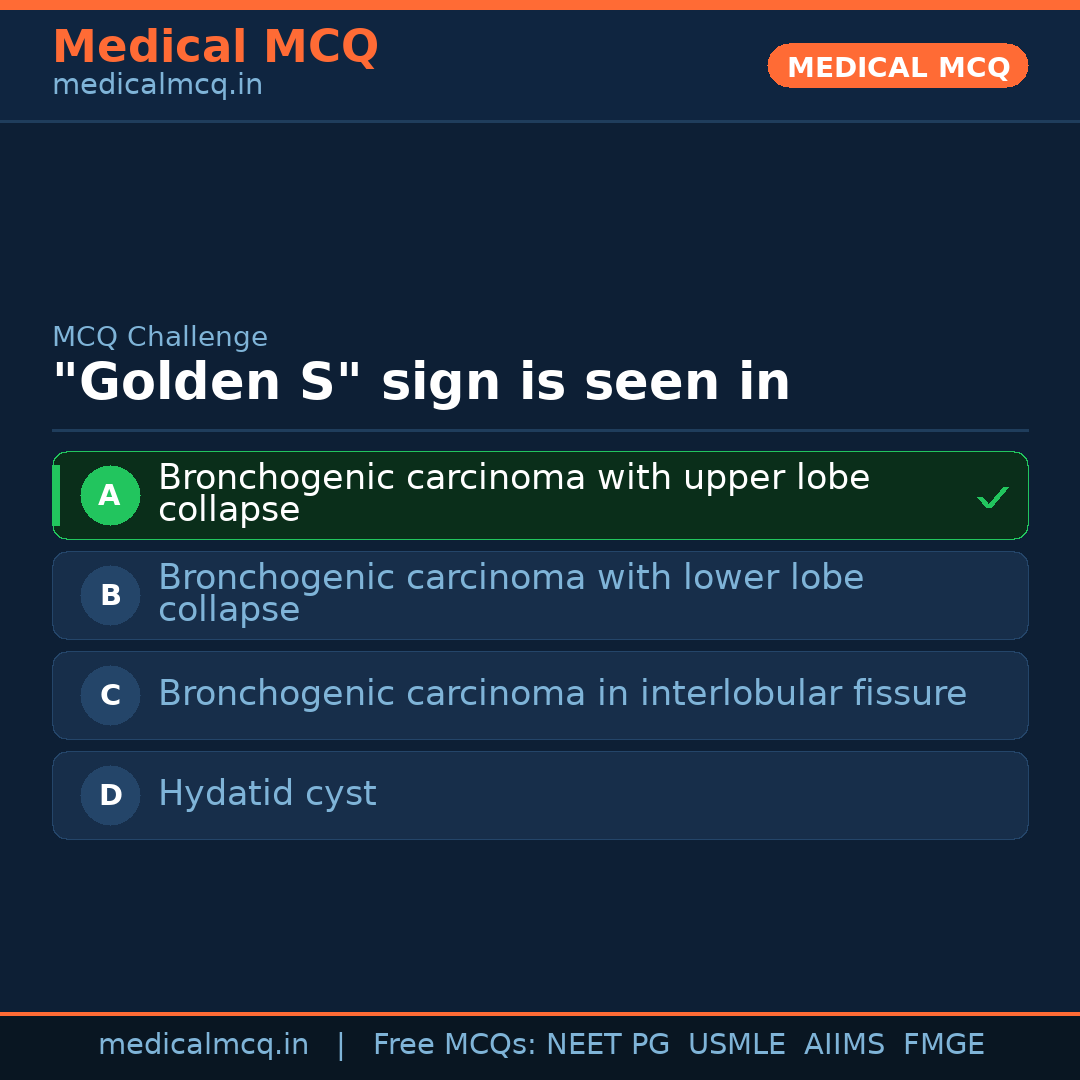Select 'FMGE' in the footer

point(943,1044)
